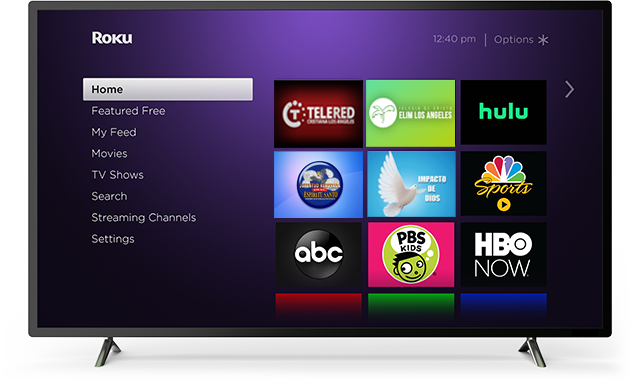The width and height of the screenshot is (640, 380).
Task: Open Streaming Channels
Action: click(144, 218)
